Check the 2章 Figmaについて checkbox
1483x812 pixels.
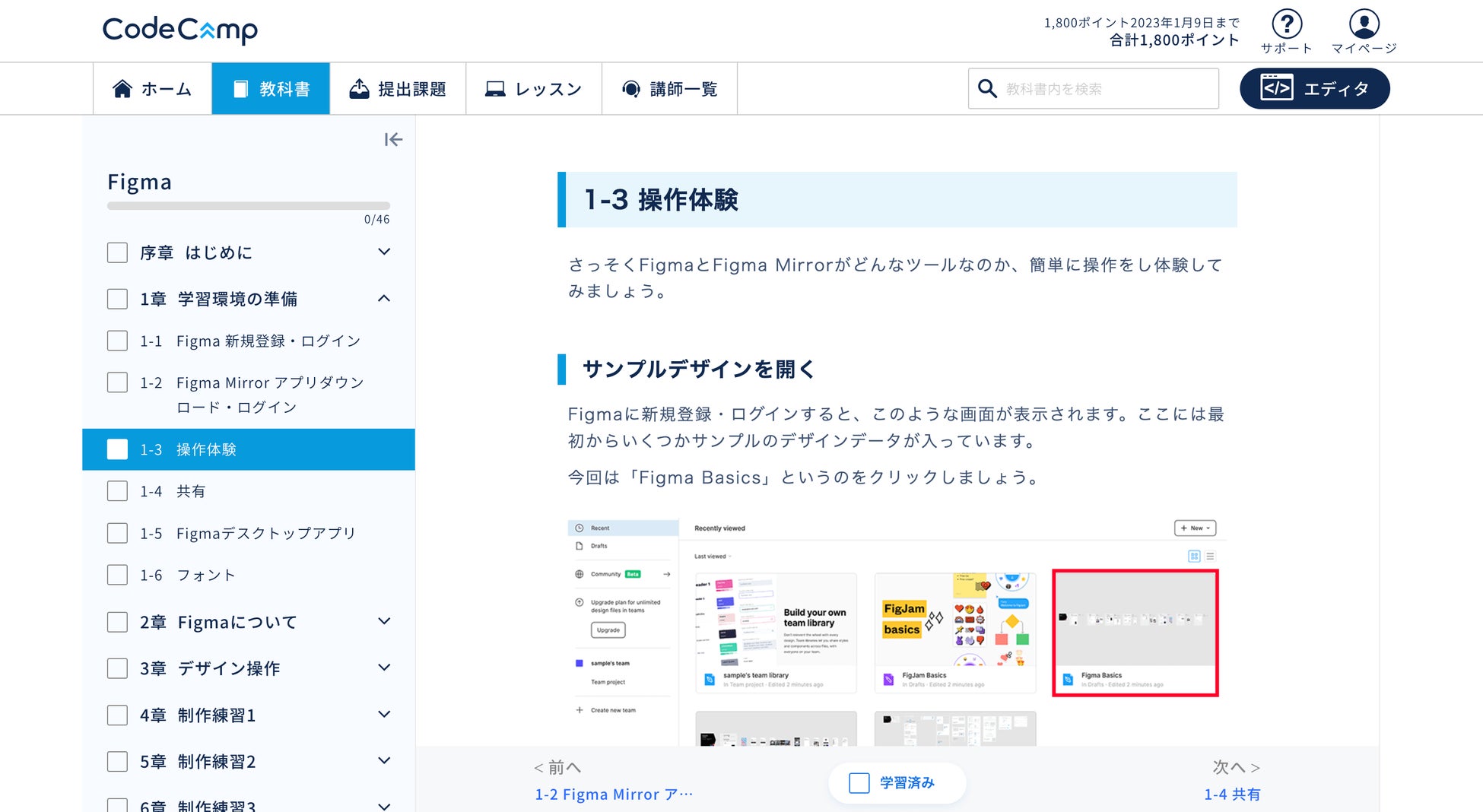(117, 622)
